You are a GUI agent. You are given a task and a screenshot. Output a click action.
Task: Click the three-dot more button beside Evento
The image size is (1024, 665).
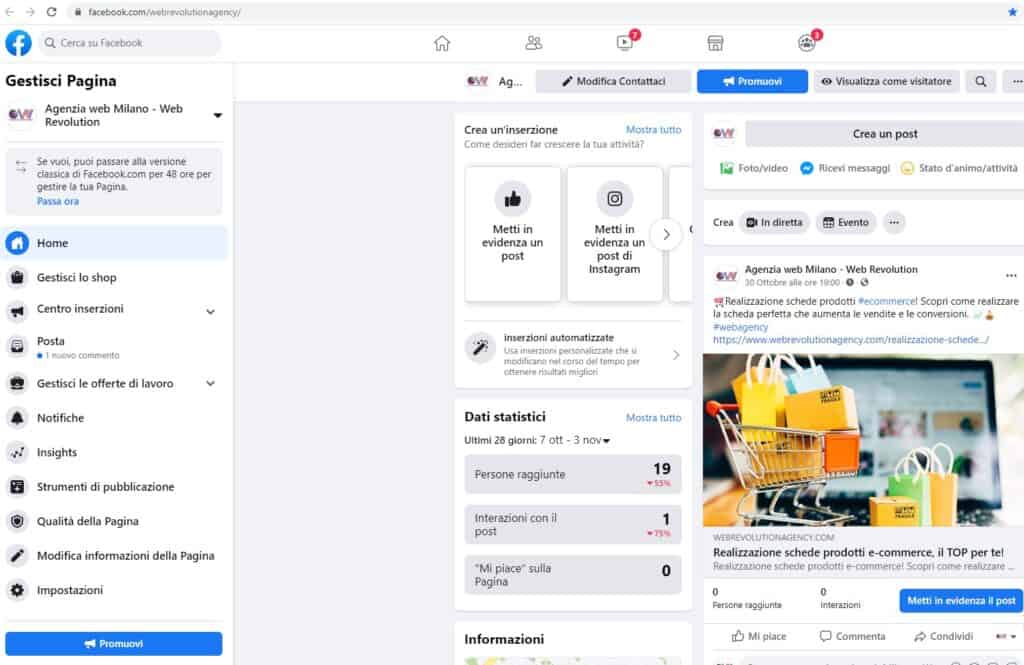(x=894, y=223)
